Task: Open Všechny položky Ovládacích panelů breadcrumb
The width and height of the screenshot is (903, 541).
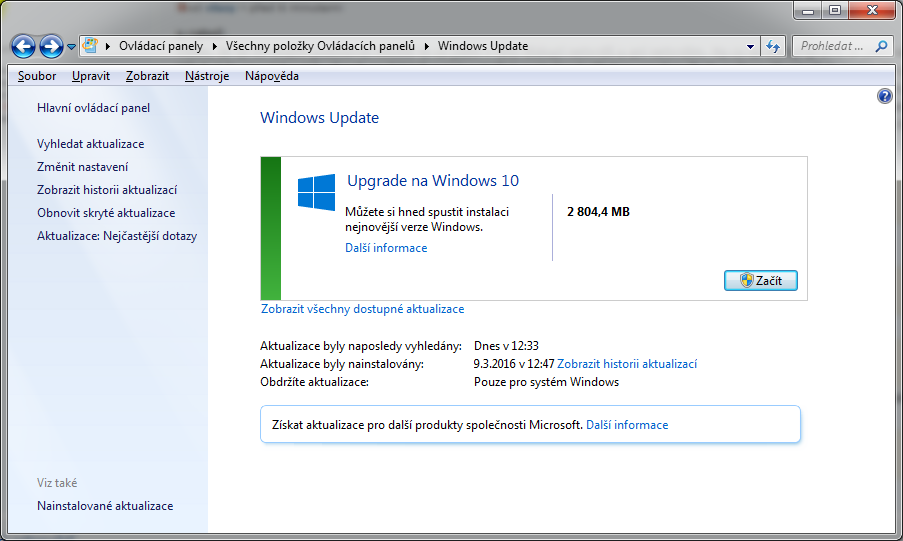Action: [320, 46]
